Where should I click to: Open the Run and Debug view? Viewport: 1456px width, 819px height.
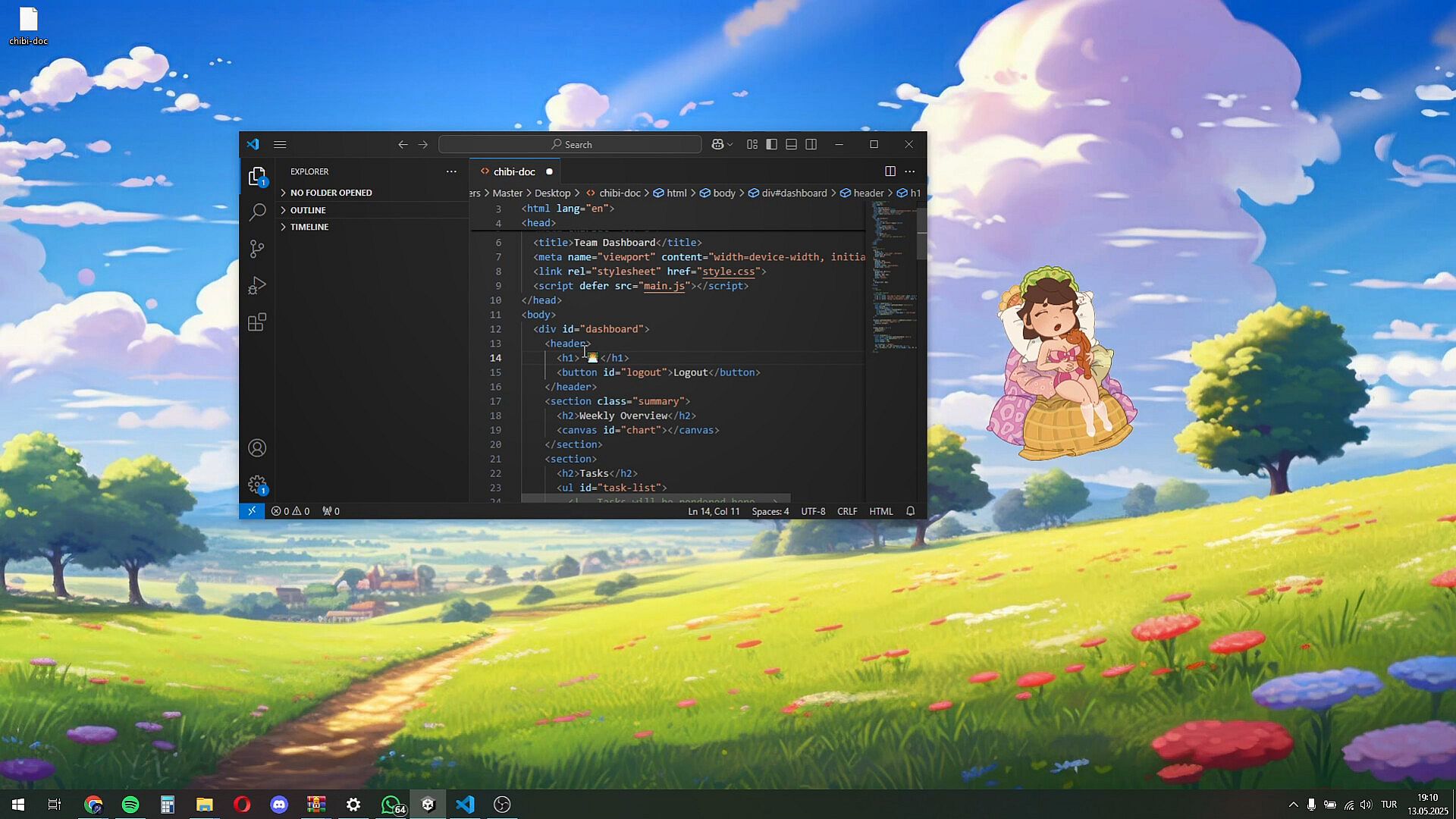pyautogui.click(x=257, y=286)
